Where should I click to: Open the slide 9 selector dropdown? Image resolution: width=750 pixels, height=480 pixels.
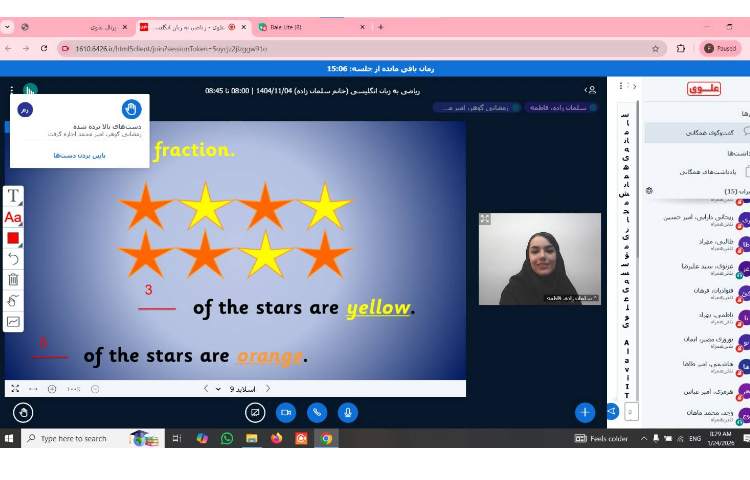tap(238, 389)
